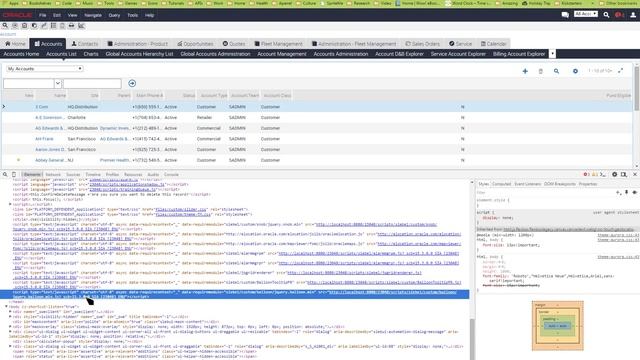
Task: Switch to the Opportunities screen tab
Action: (196, 44)
